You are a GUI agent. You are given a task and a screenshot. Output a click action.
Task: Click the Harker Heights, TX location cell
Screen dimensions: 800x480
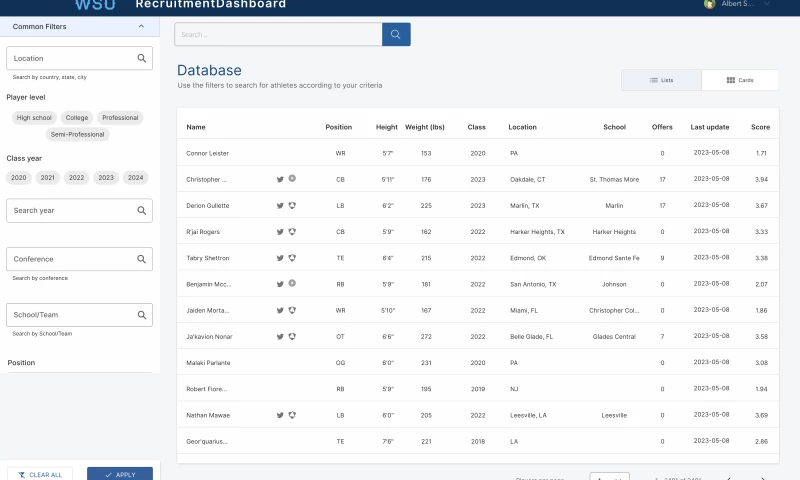(x=537, y=232)
